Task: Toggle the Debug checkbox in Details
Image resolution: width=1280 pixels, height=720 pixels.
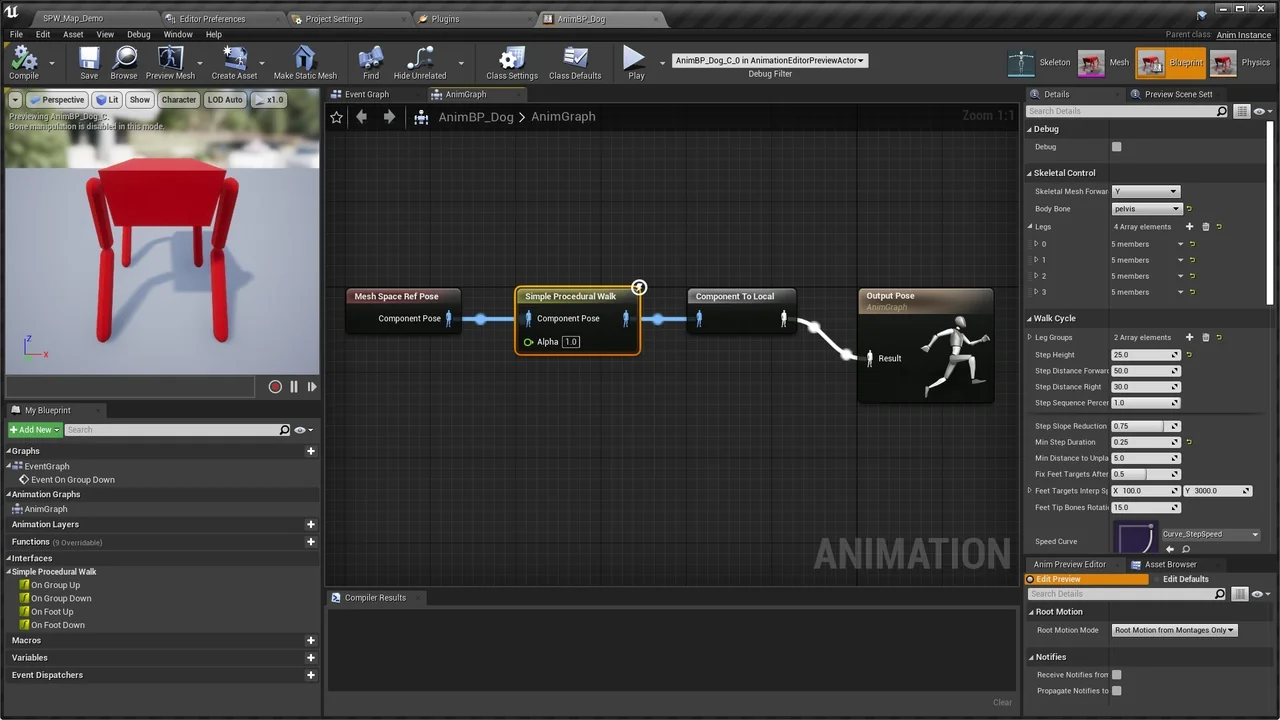Action: pos(1116,147)
